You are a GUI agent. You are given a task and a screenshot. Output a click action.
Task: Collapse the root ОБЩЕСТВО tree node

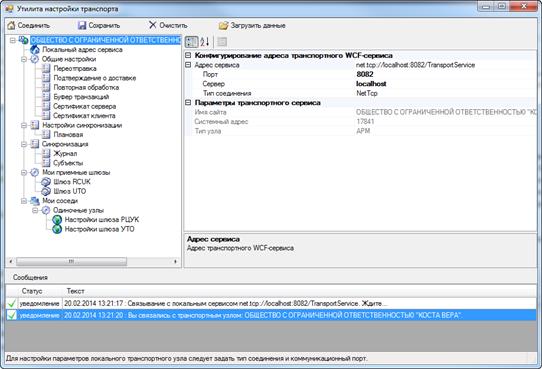[12, 40]
